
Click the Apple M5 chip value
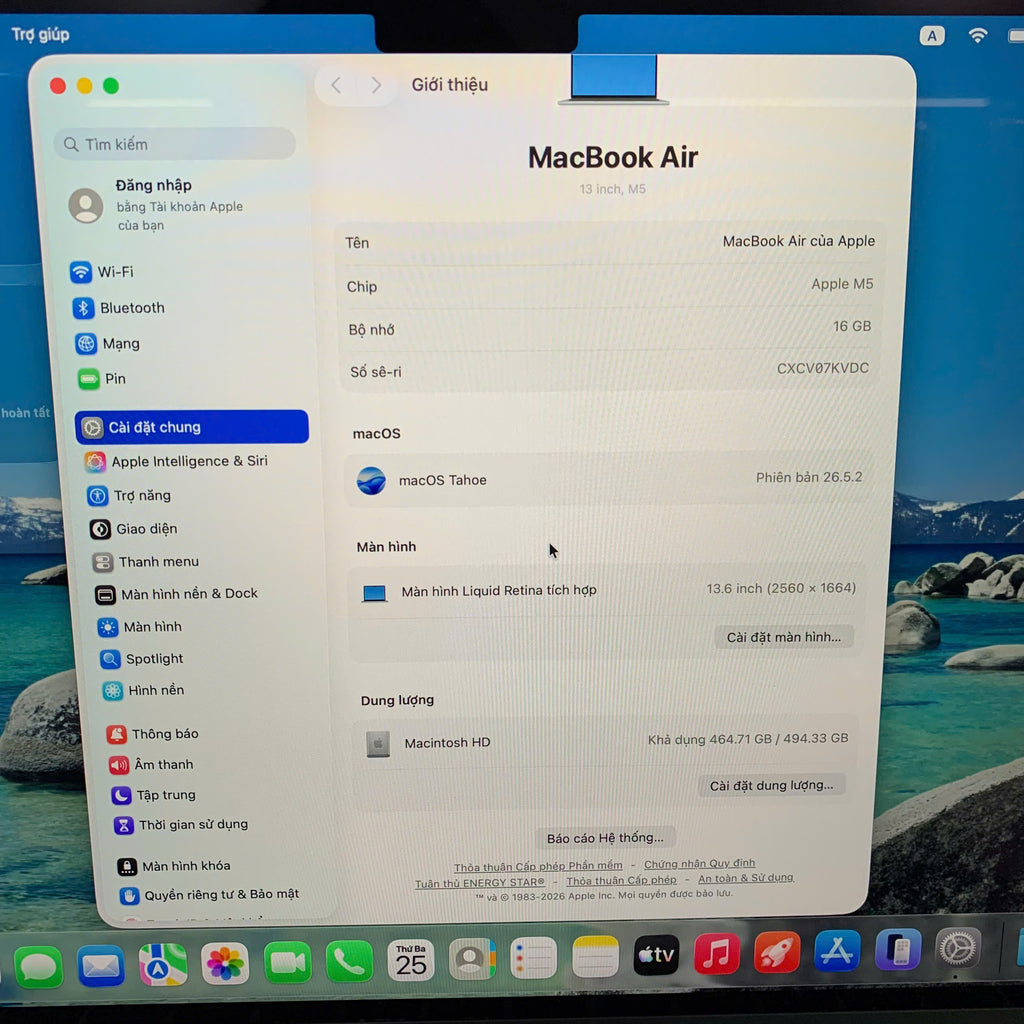(842, 284)
